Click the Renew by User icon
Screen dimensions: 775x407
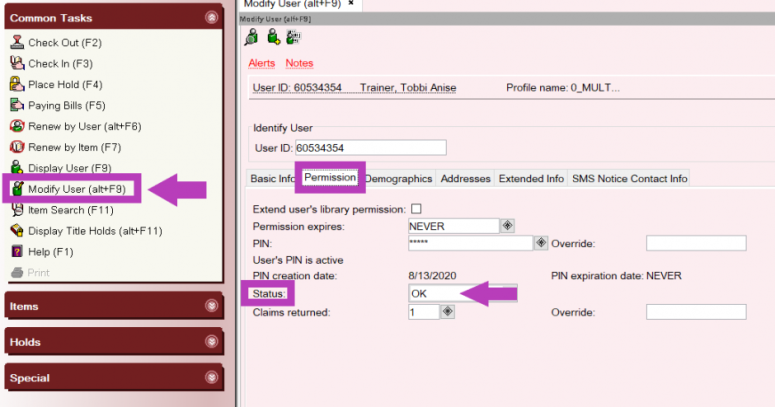(17, 126)
